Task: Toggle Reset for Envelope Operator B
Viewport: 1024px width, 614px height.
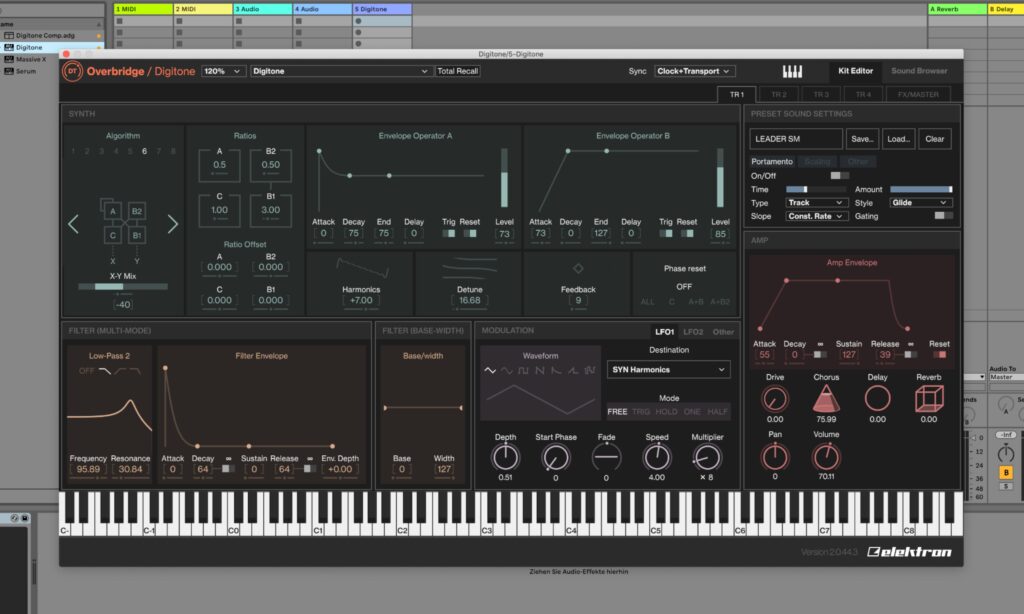Action: (x=687, y=233)
